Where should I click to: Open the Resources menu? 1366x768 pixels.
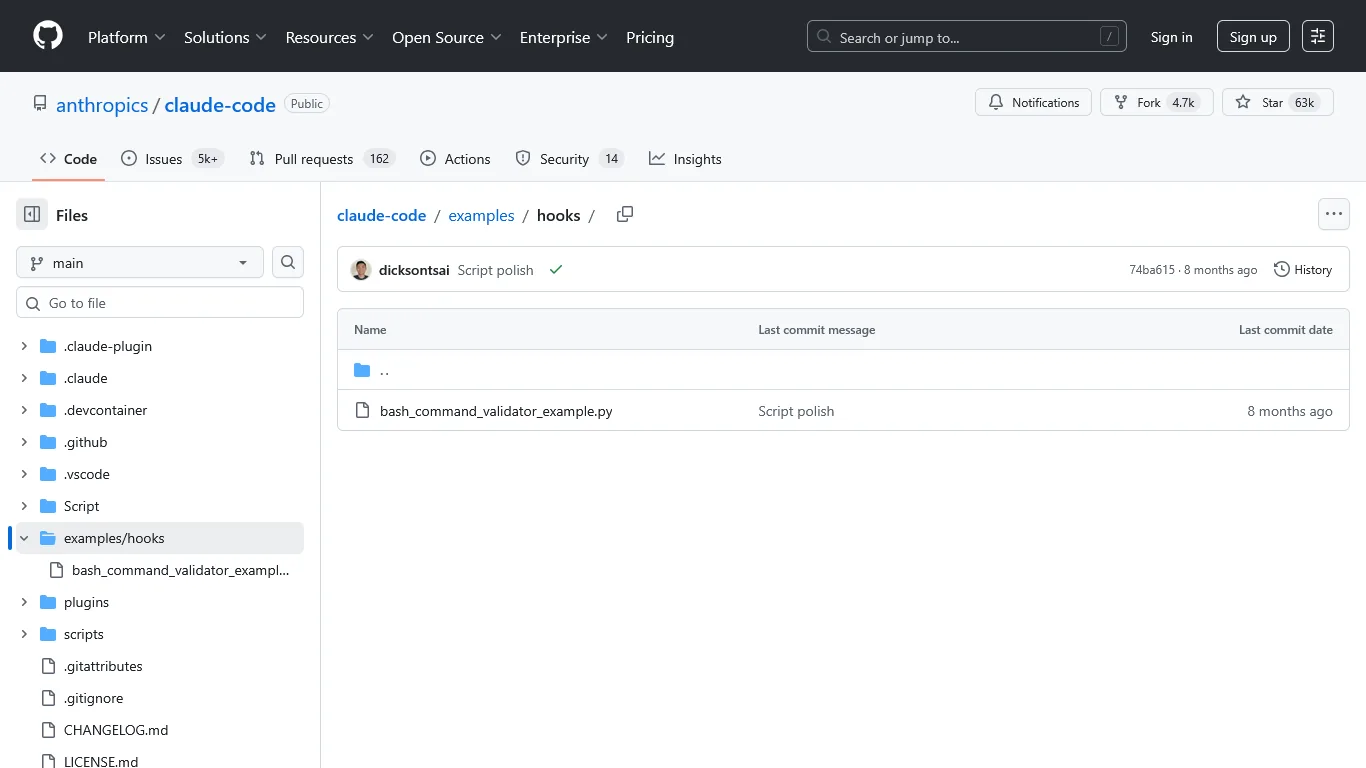coord(329,37)
